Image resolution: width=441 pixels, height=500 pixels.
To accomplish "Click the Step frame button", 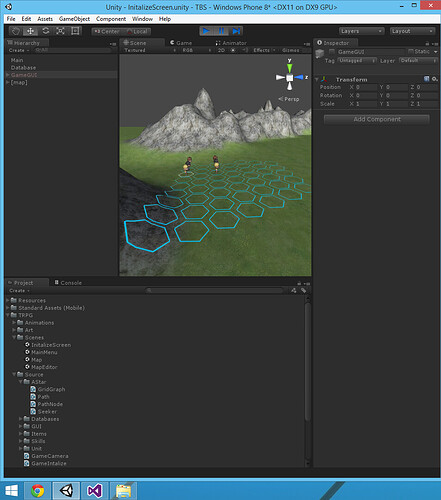I will pyautogui.click(x=236, y=31).
